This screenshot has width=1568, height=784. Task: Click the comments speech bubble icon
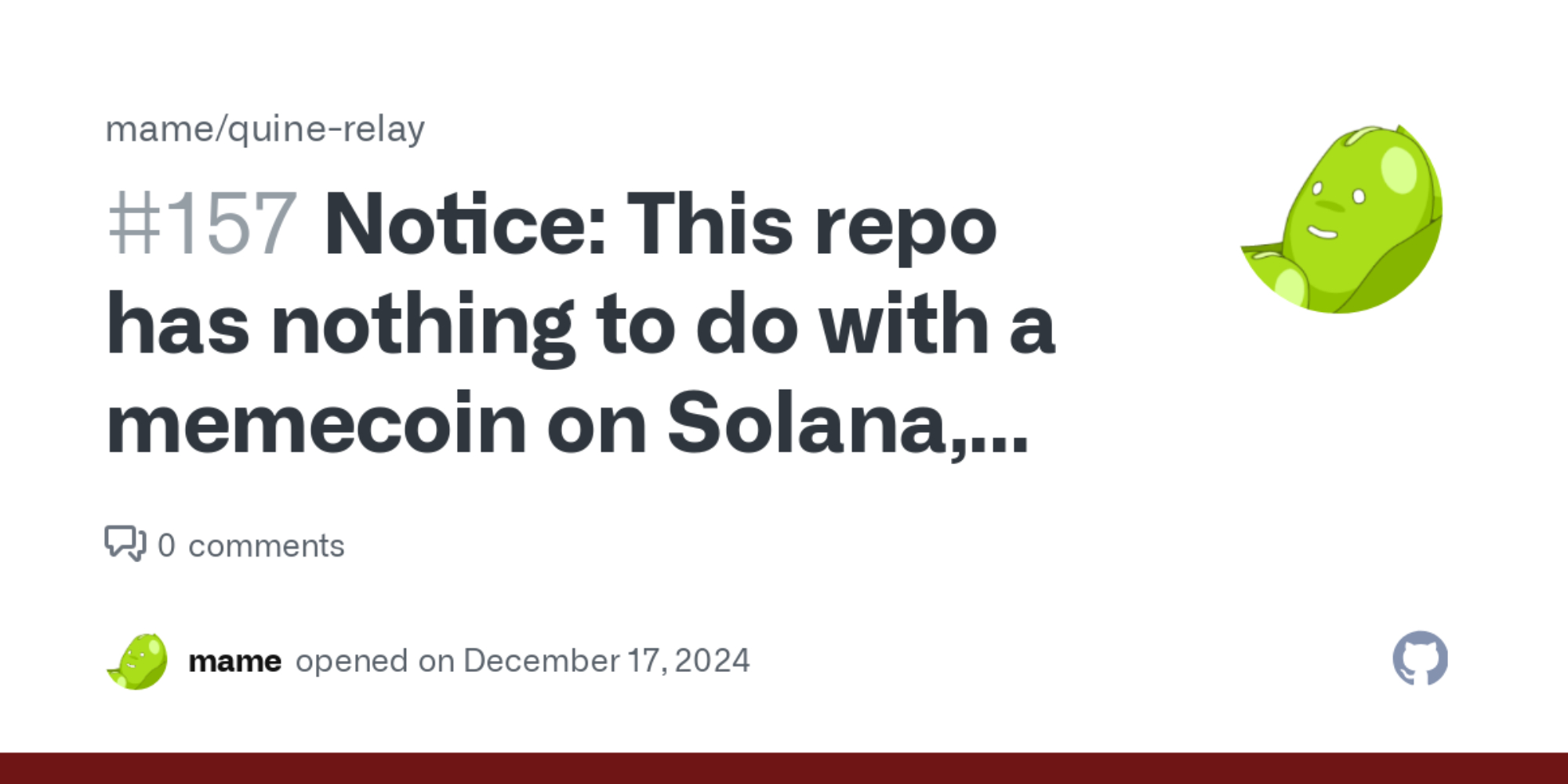click(x=125, y=543)
